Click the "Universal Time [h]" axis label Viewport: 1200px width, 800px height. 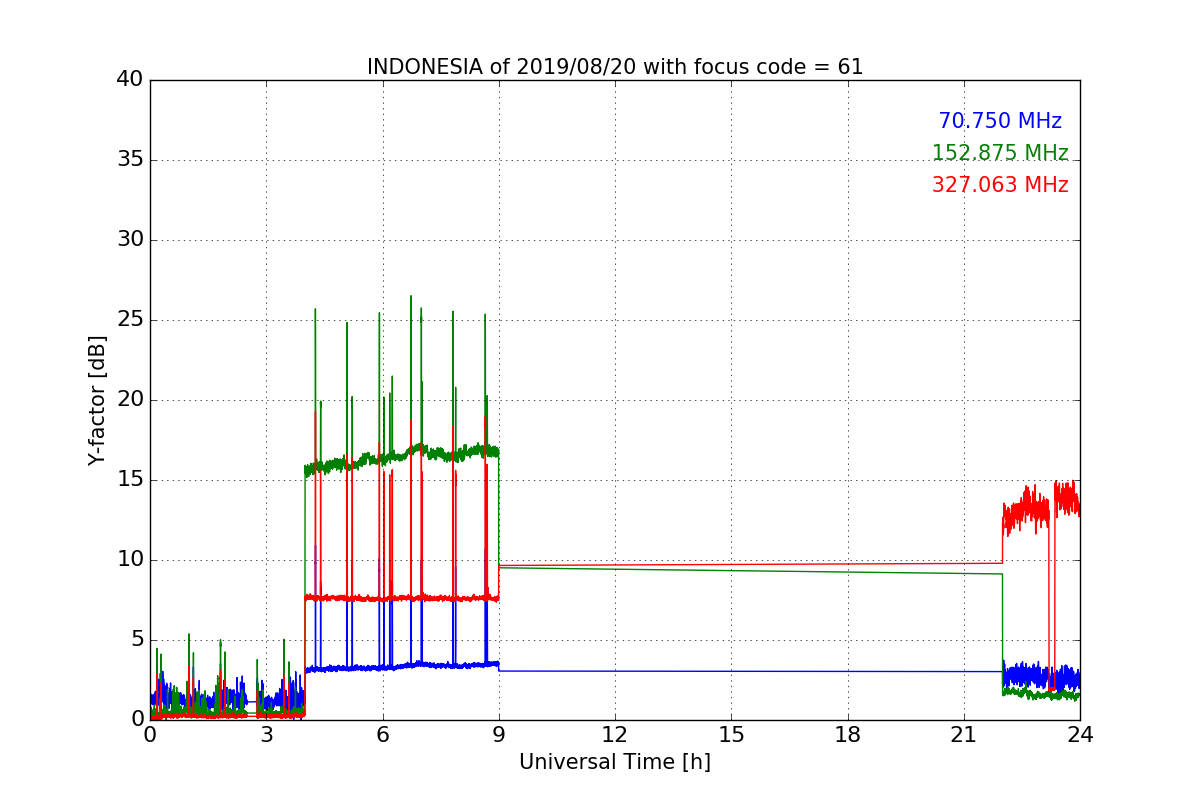pos(615,762)
